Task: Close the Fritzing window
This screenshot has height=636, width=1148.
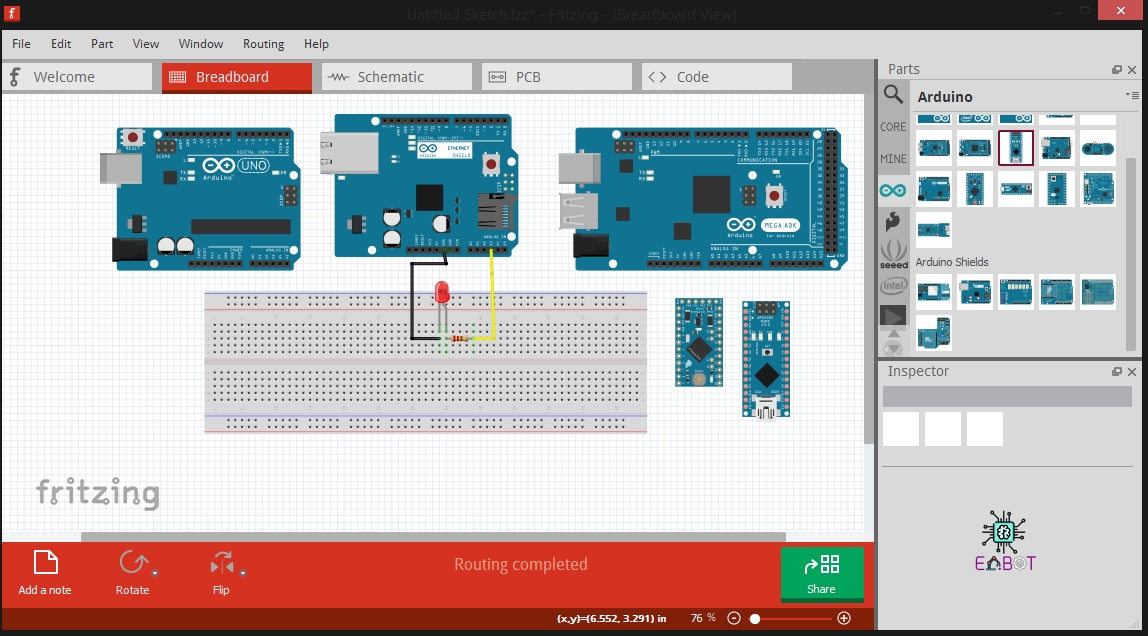Action: coord(1121,10)
